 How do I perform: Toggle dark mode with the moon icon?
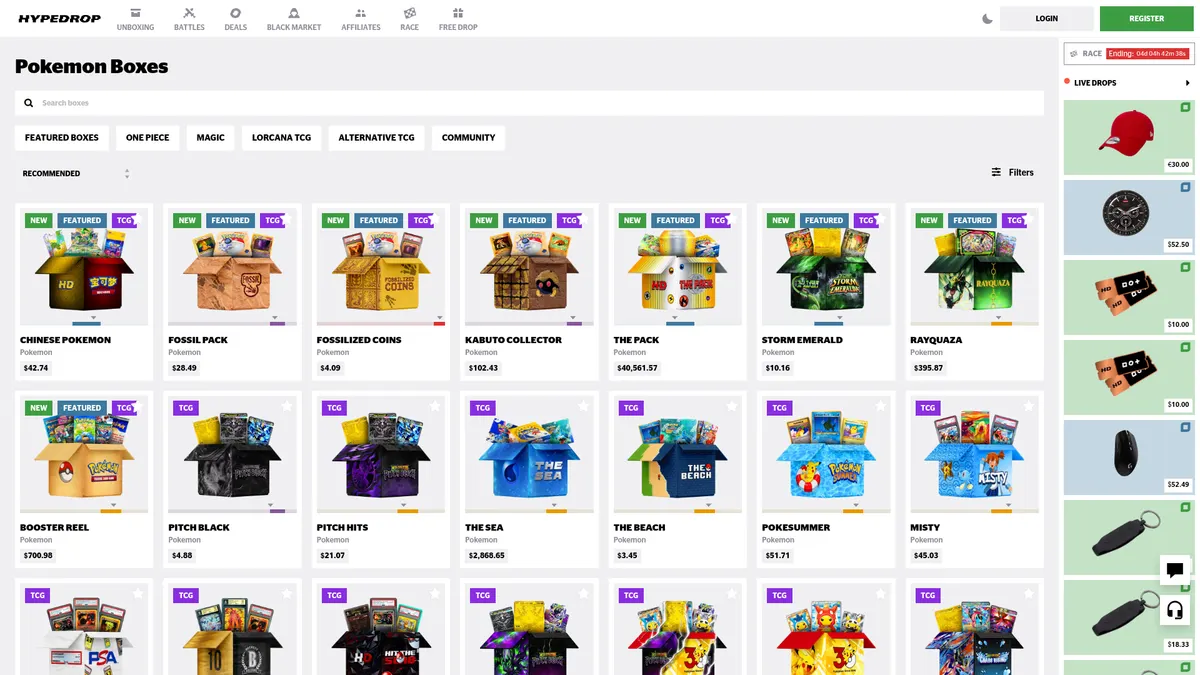987,18
